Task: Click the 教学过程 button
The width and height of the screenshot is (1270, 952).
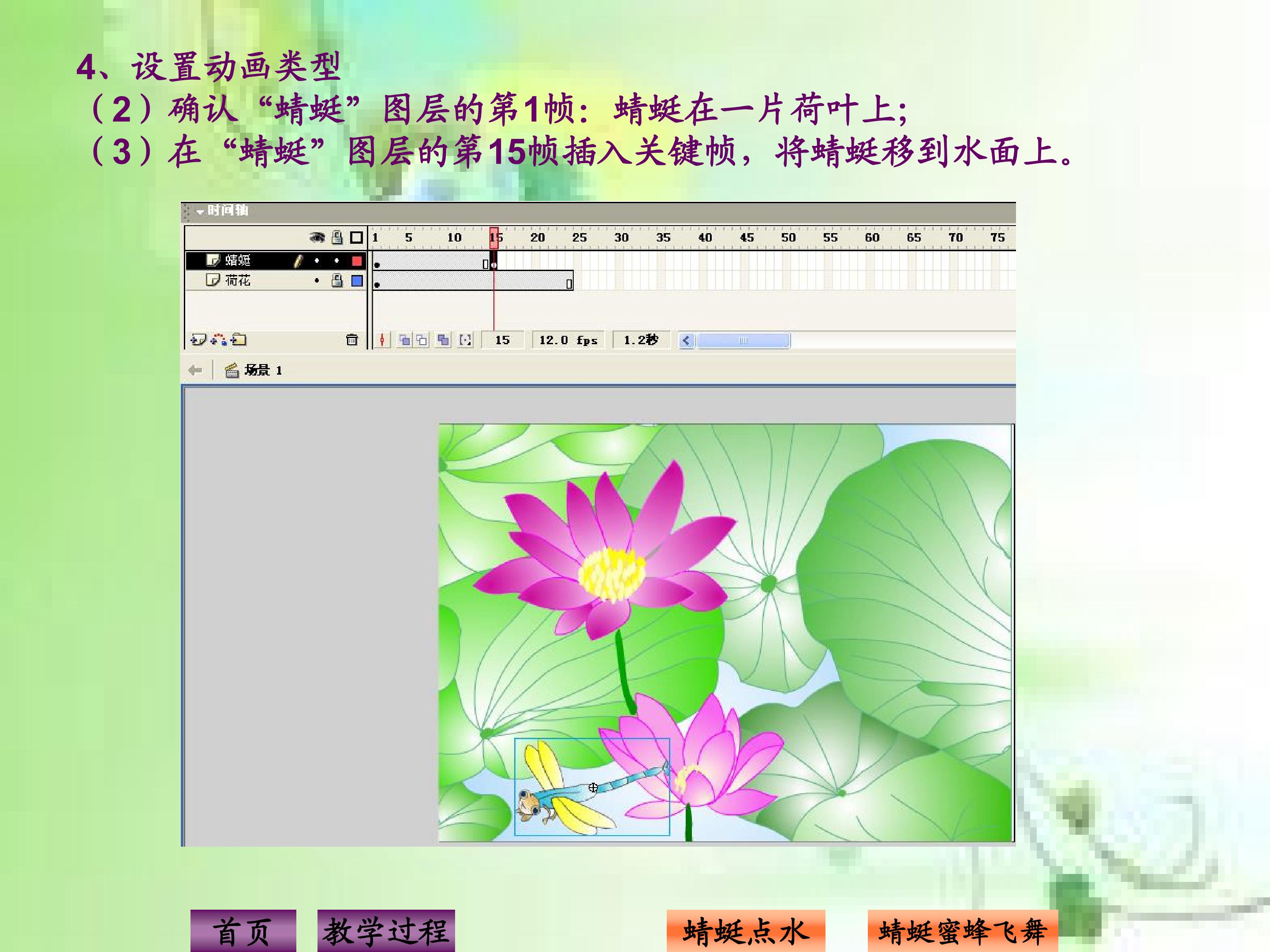Action: 386,931
